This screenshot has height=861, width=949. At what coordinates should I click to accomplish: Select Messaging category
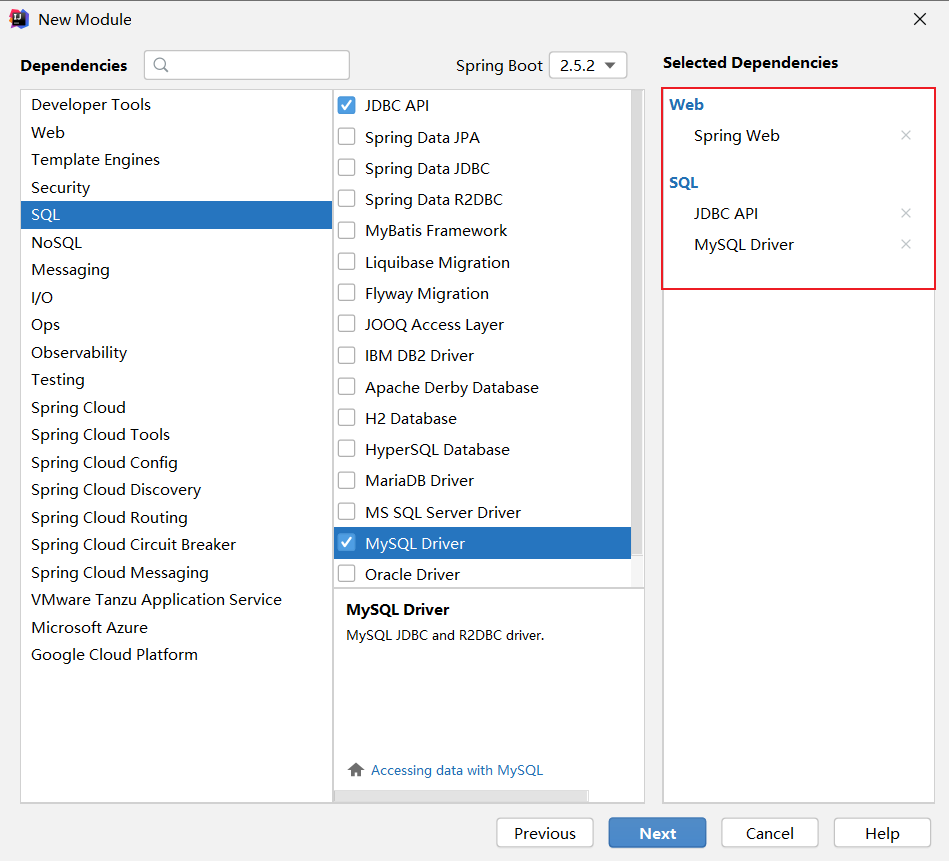[x=176, y=270]
